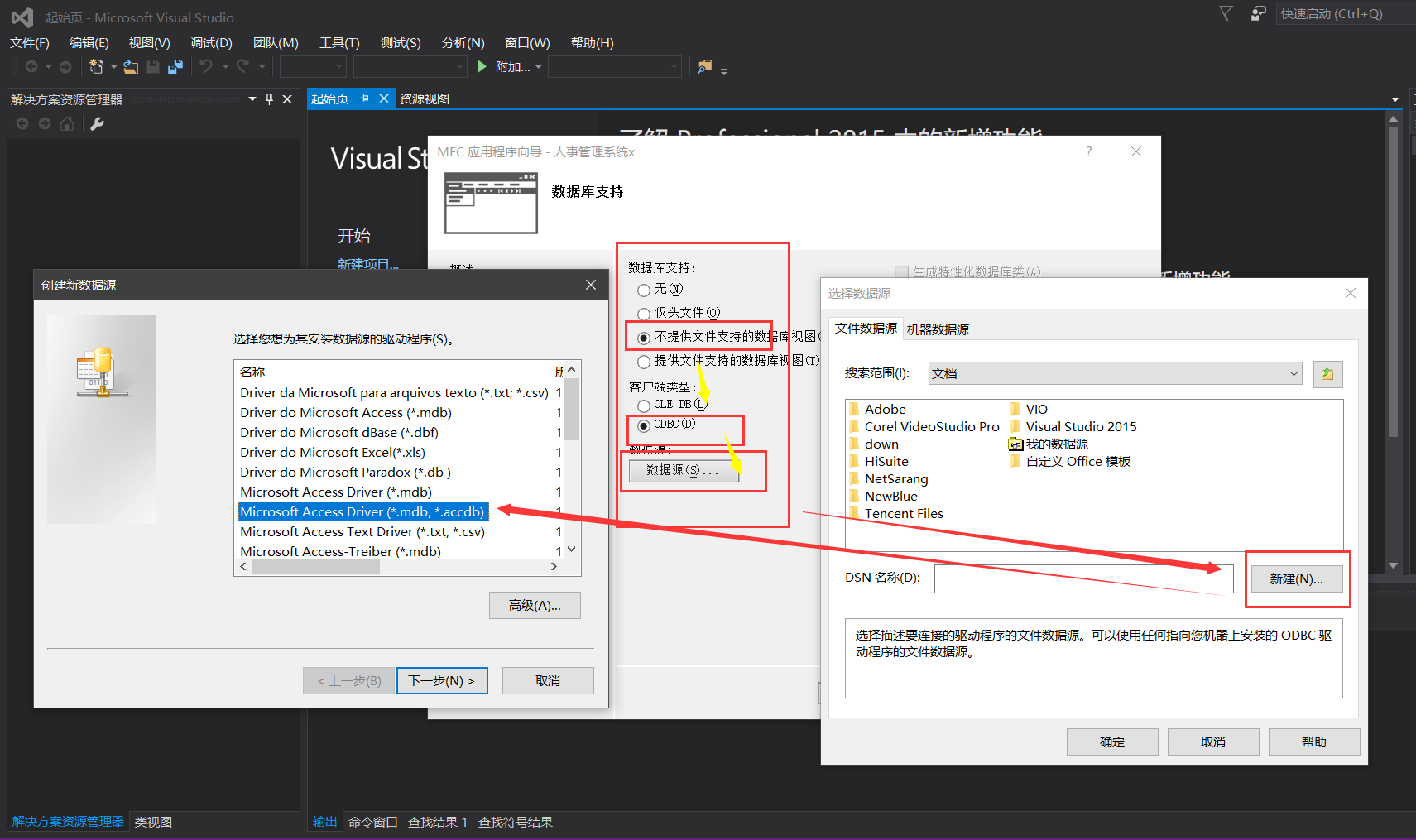
Task: Click the Visual Studio logo icon
Action: click(x=22, y=17)
